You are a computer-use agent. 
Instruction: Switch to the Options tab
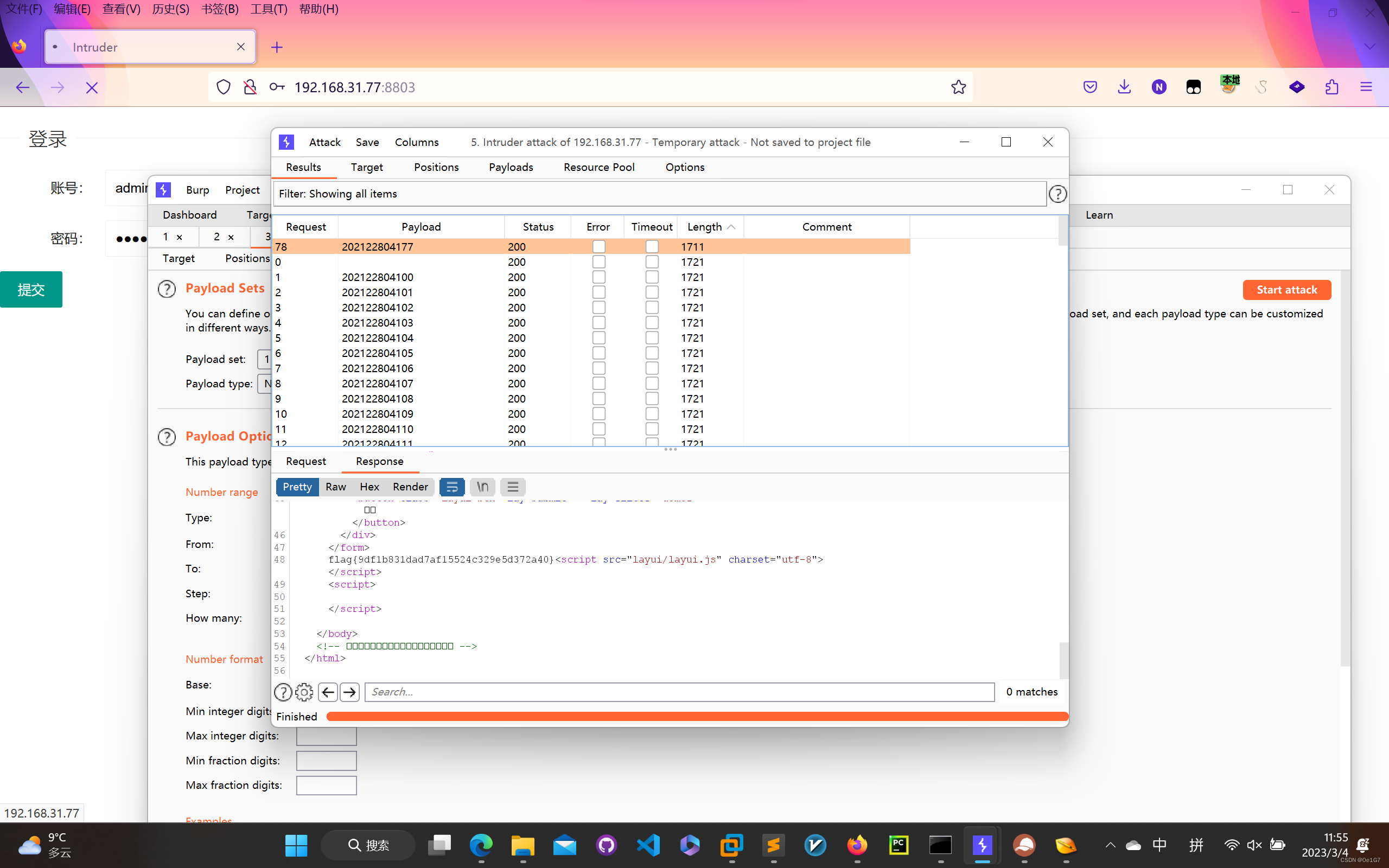(x=685, y=167)
